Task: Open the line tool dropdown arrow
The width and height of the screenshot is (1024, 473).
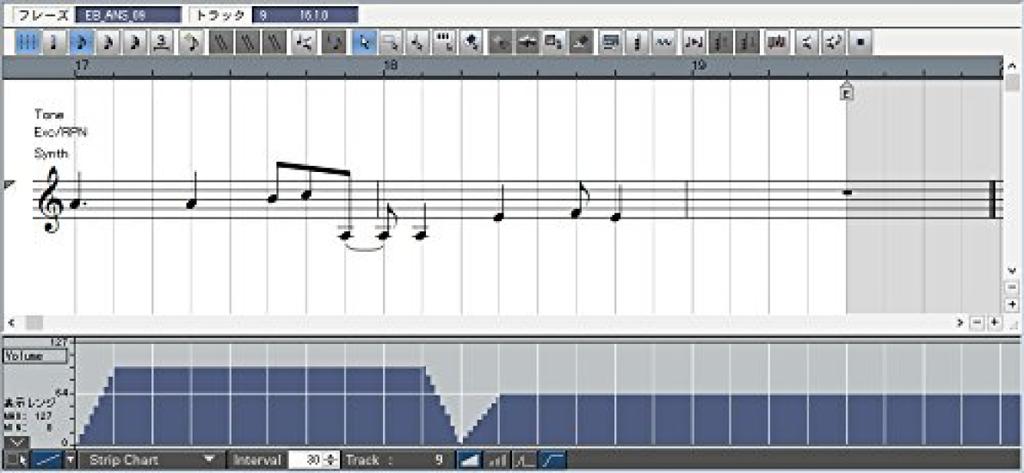Action: (71, 460)
